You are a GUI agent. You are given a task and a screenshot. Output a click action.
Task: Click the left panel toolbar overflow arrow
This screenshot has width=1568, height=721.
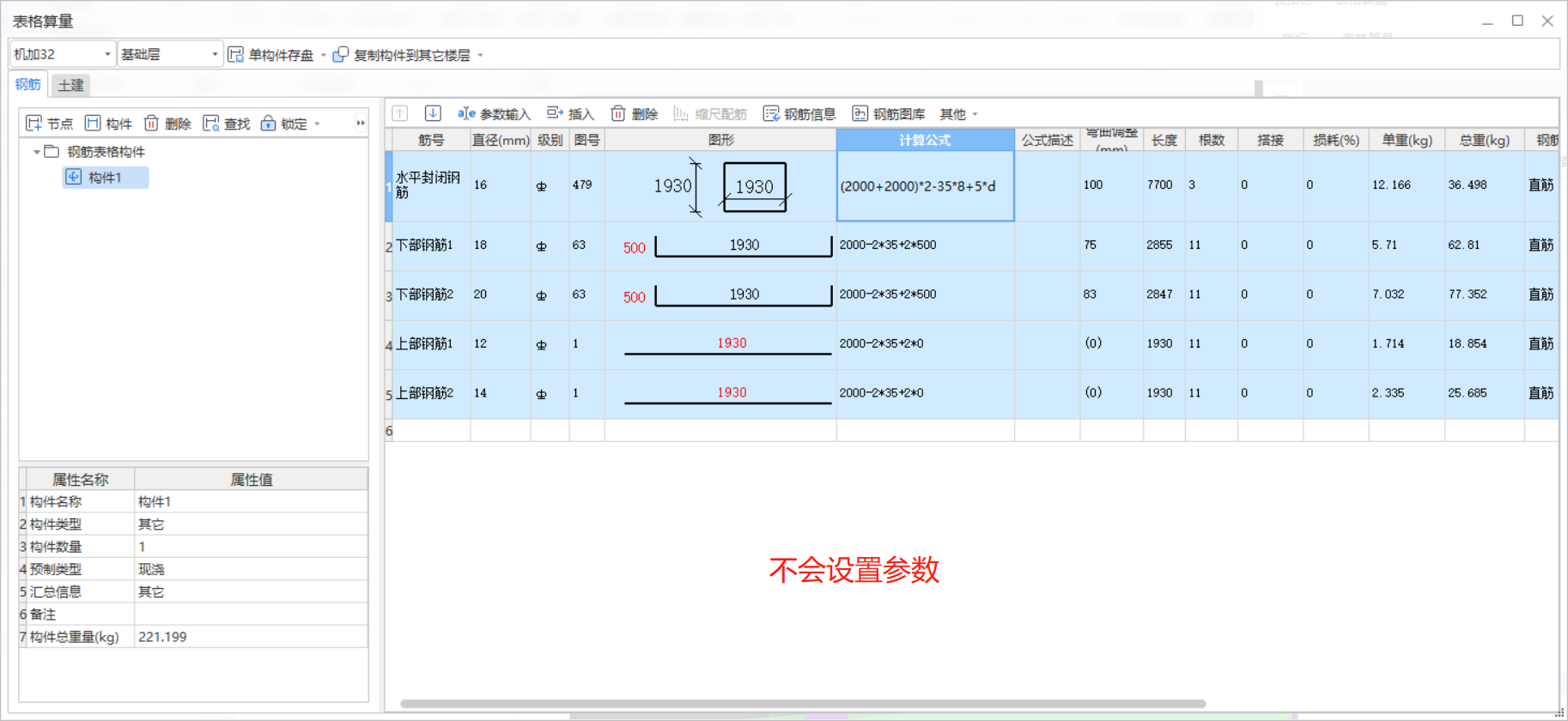[x=361, y=124]
